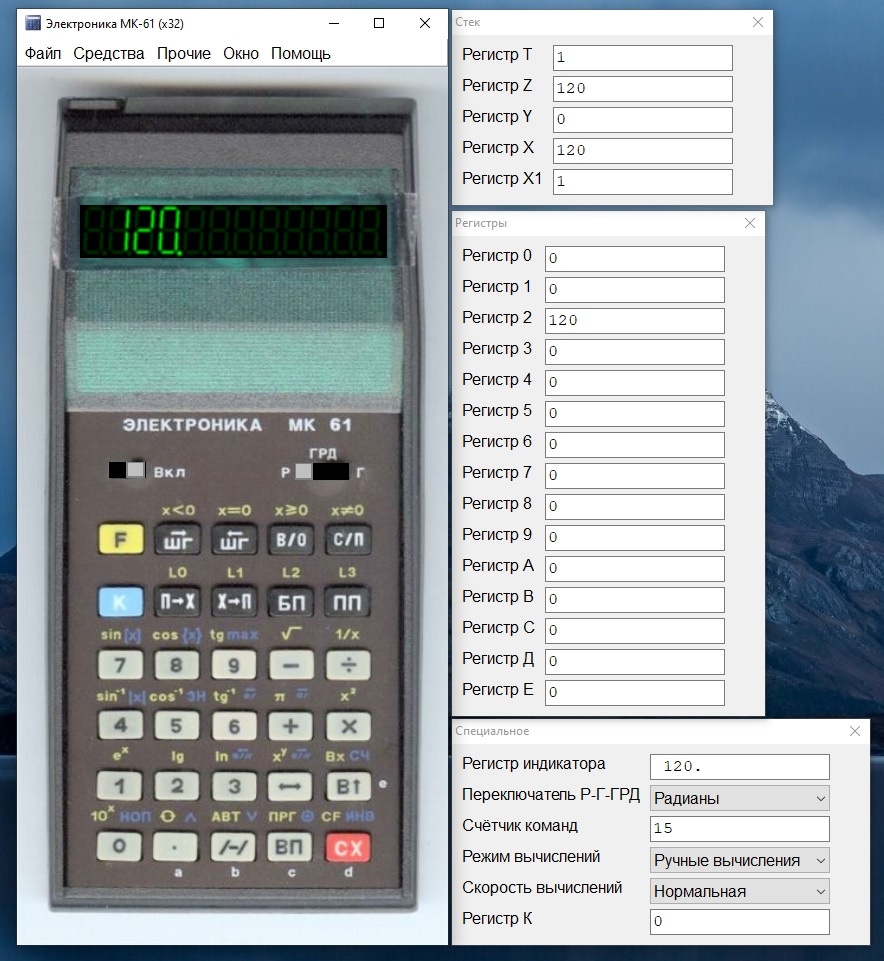The width and height of the screenshot is (884, 961).
Task: Click the Регистр 5 field
Action: coord(634,414)
